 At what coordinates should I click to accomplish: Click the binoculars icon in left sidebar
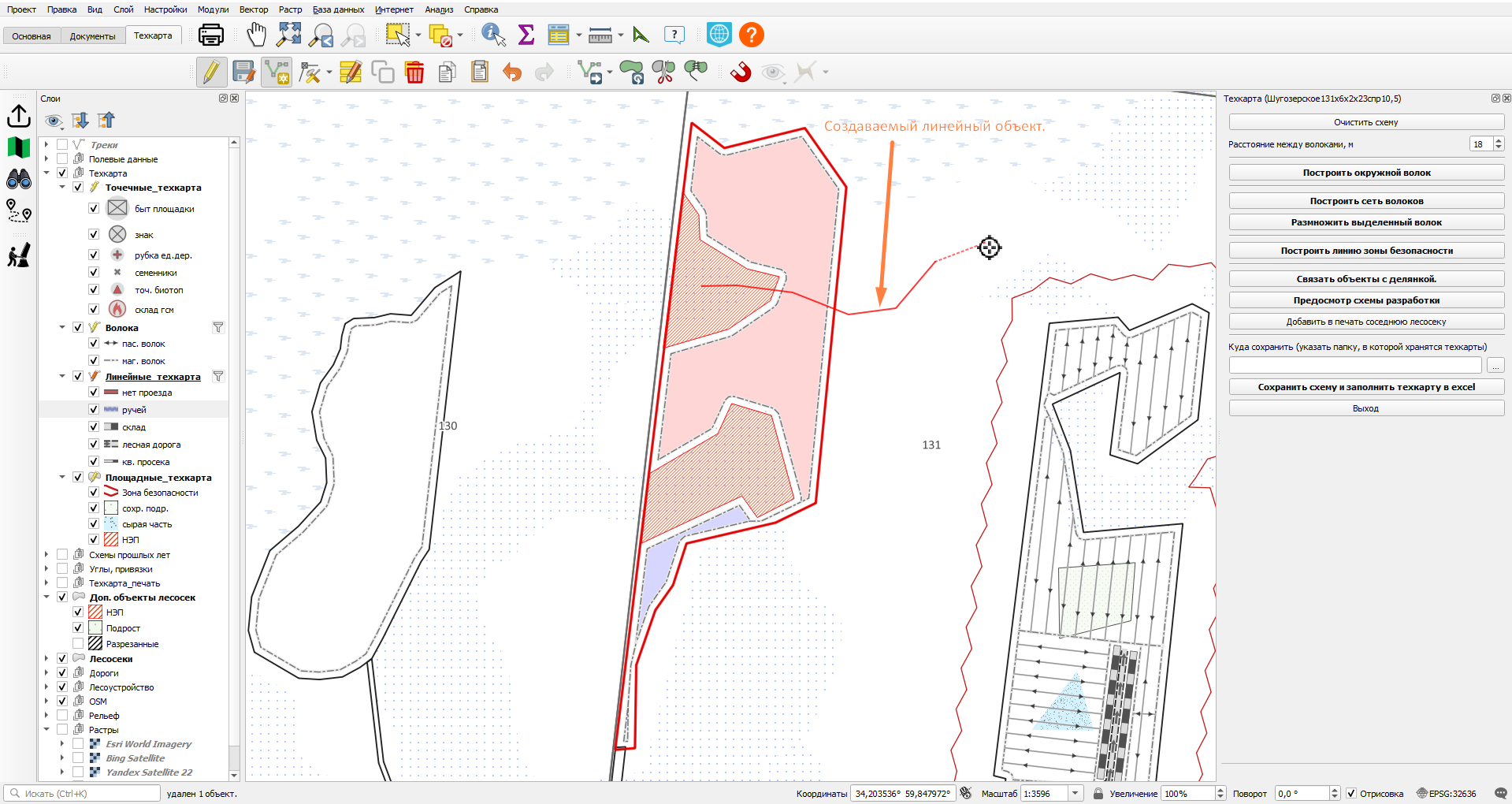pos(19,179)
